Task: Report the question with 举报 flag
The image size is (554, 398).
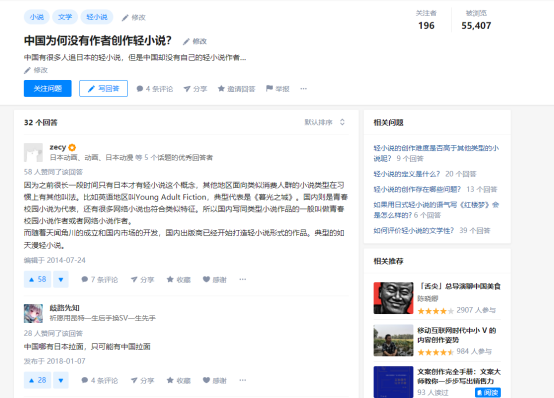Action: pyautogui.click(x=278, y=89)
